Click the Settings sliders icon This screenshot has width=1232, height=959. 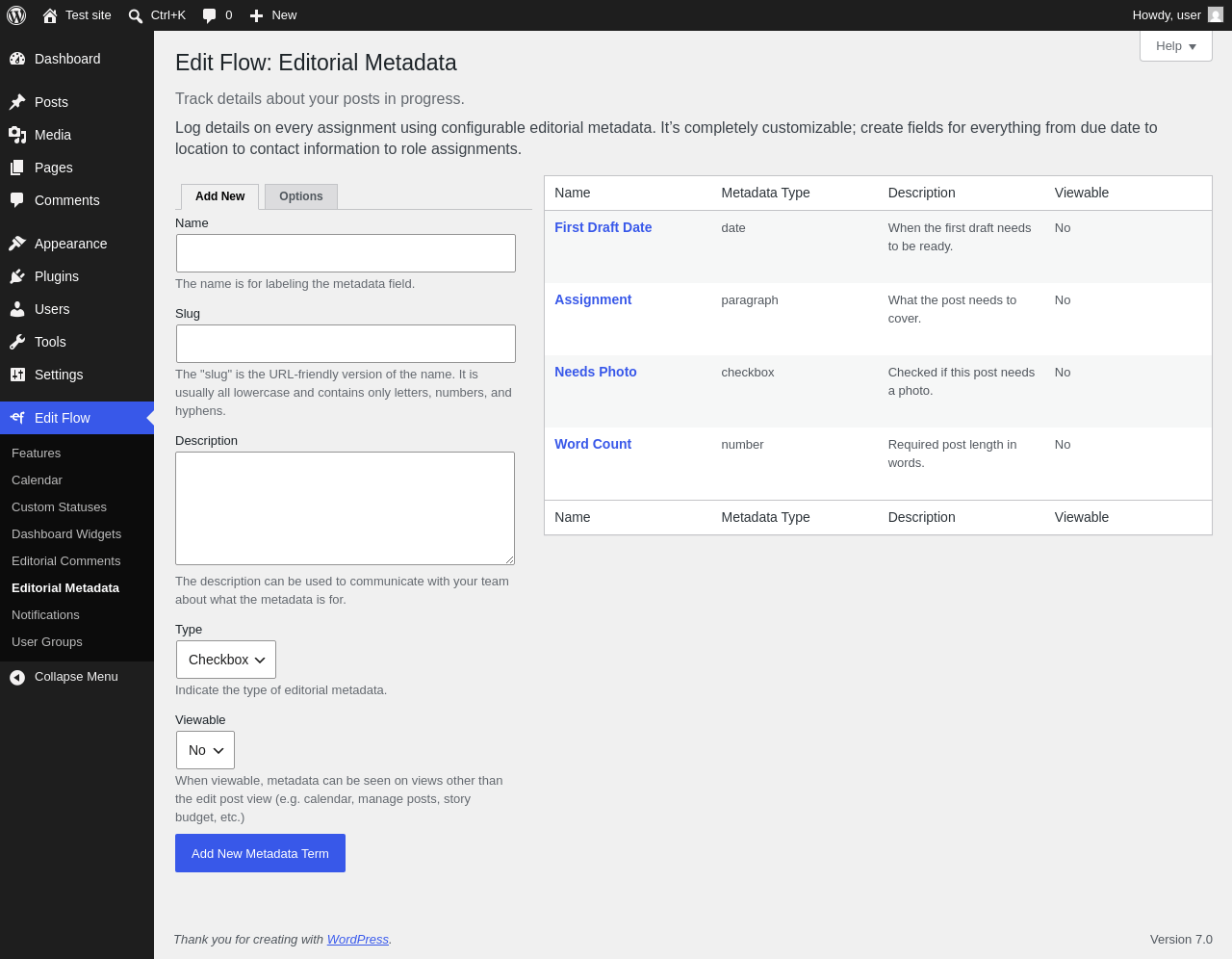tap(17, 375)
